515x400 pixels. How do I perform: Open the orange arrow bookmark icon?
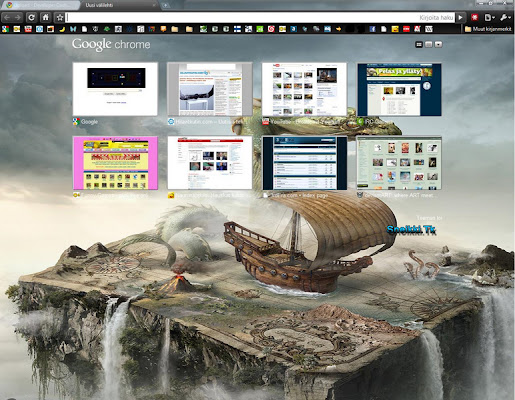pos(338,29)
